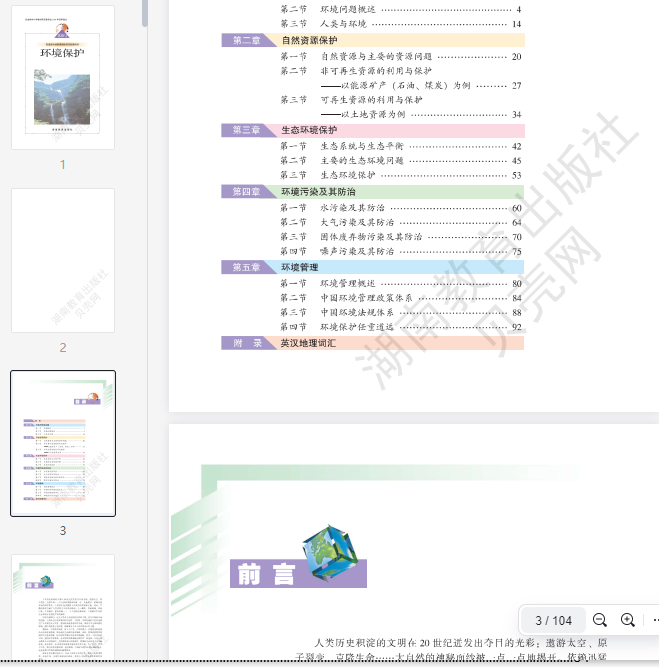Select the page 3 contents thumbnail

tap(62, 443)
